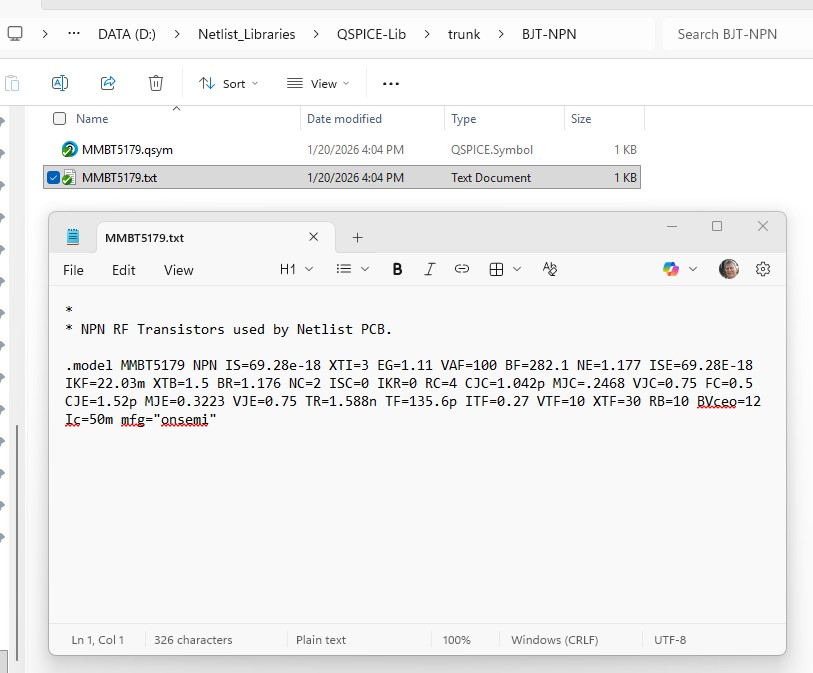Toggle Italic formatting in Notepad toolbar
Image resolution: width=813 pixels, height=673 pixels.
tap(430, 269)
